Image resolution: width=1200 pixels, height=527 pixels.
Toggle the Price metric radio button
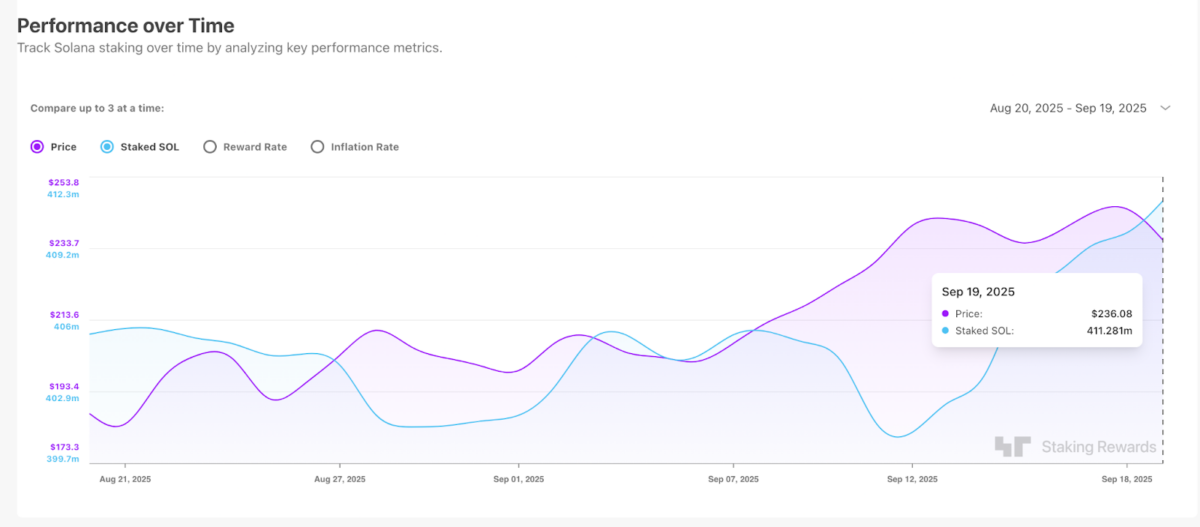point(37,147)
